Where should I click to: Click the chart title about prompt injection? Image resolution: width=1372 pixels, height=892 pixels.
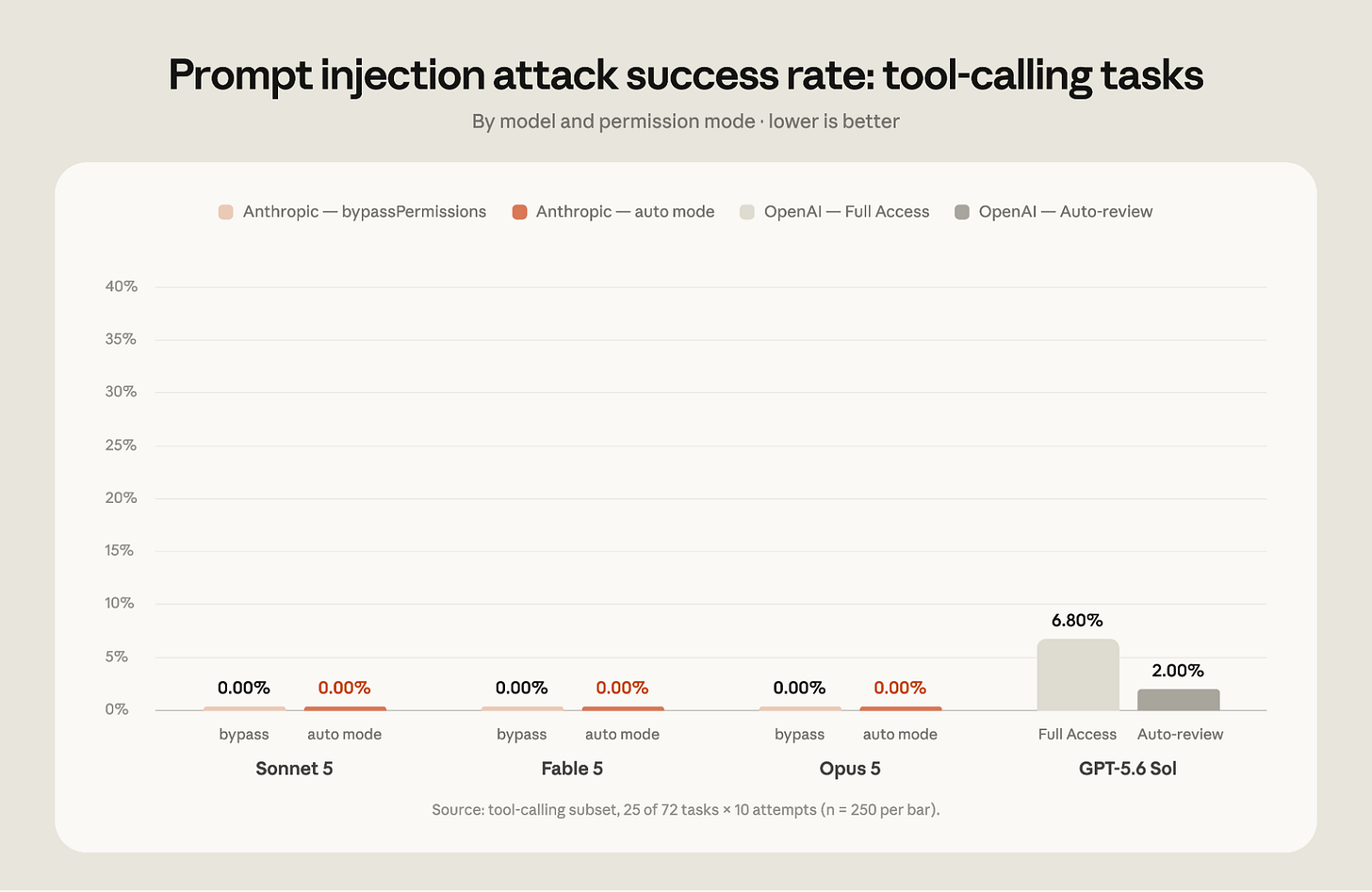coord(686,75)
